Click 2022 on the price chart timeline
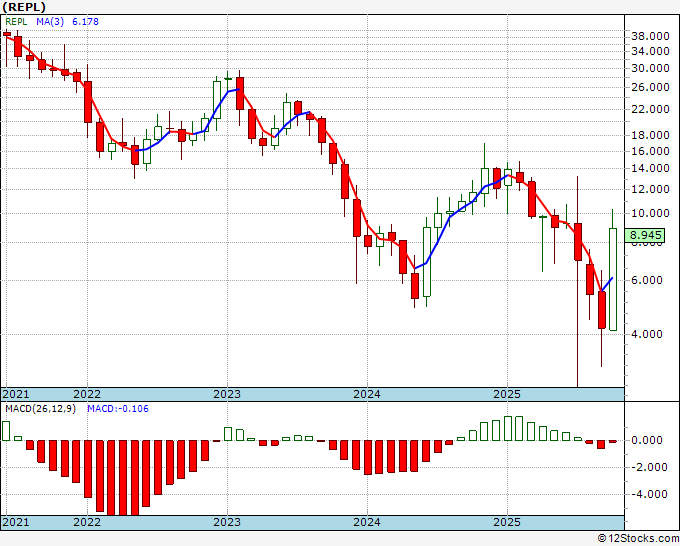Image resolution: width=680 pixels, height=546 pixels. pyautogui.click(x=87, y=394)
